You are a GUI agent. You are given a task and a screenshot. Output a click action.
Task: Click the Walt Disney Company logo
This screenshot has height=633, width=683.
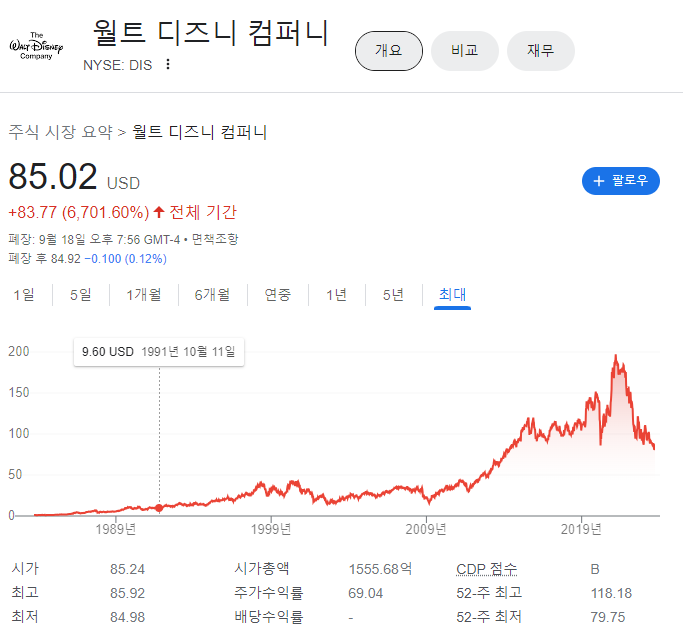36,46
